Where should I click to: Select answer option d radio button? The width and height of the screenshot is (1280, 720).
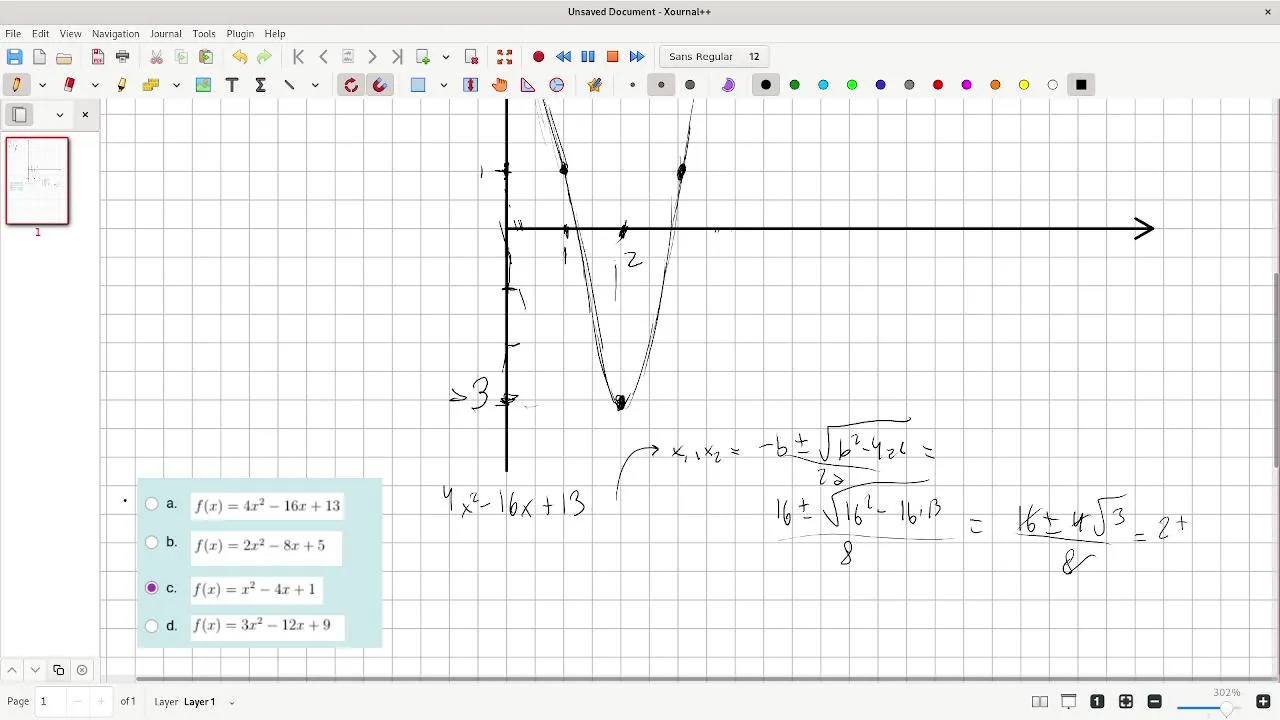152,626
